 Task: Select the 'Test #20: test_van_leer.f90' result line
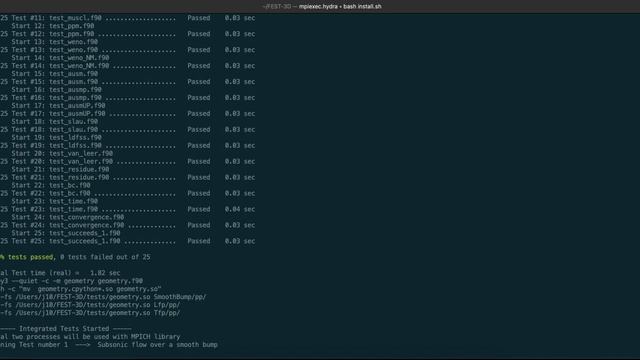[x=128, y=161]
